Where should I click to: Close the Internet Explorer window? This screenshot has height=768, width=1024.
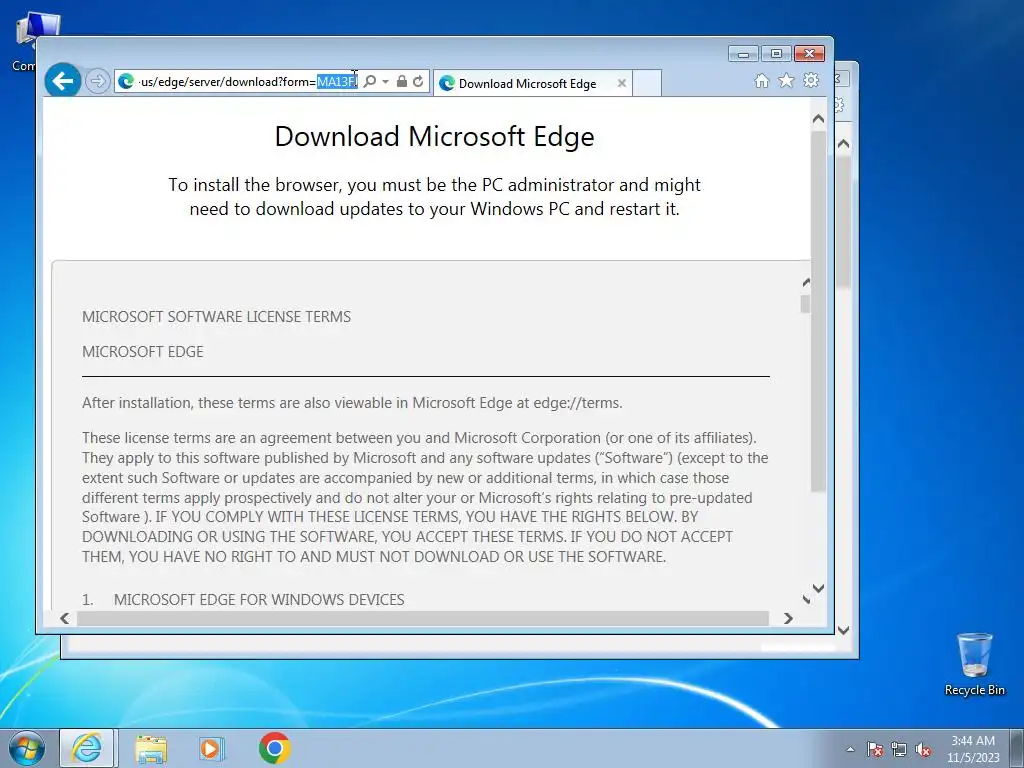809,54
